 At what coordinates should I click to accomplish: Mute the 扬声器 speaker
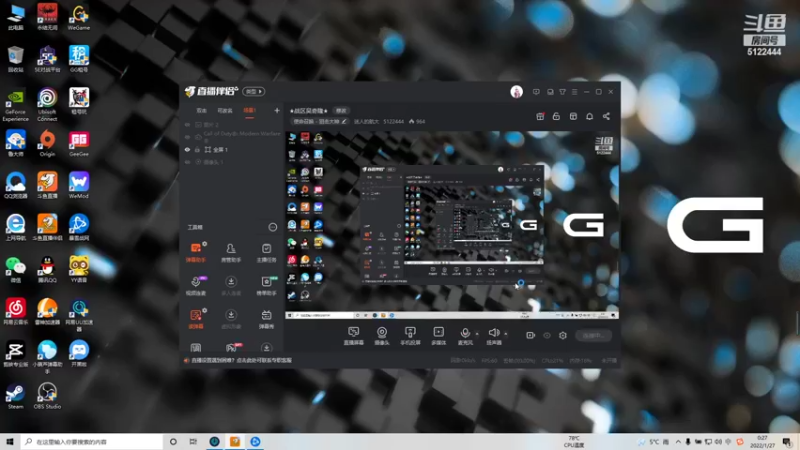pos(494,336)
